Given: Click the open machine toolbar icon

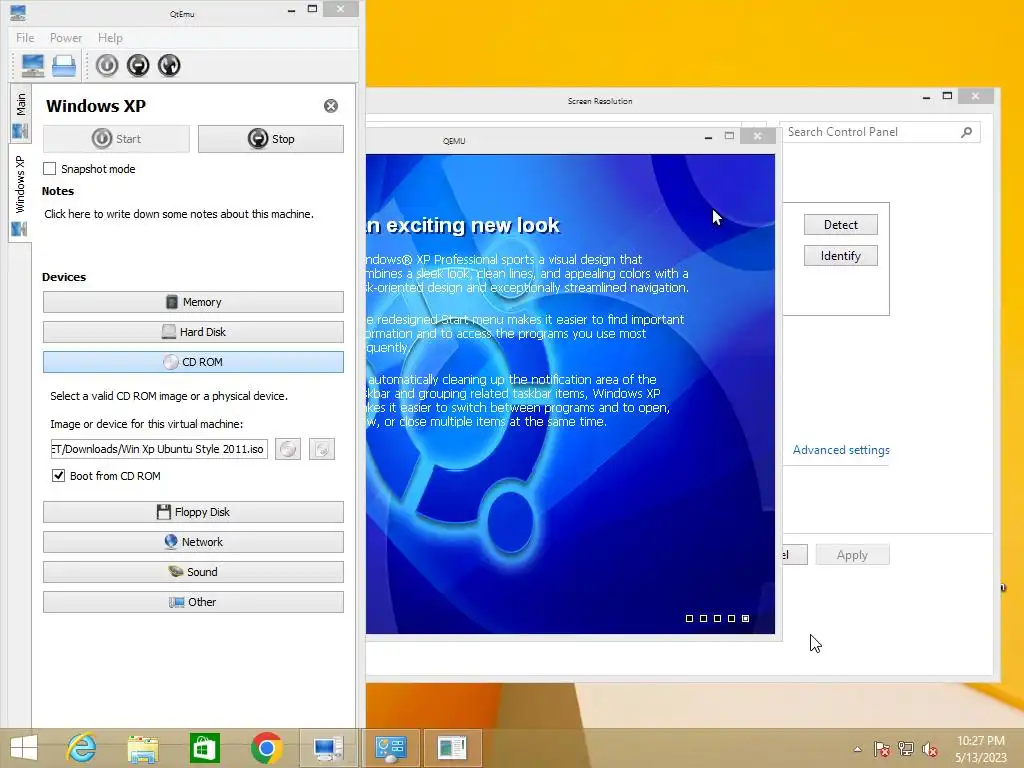Looking at the screenshot, I should (x=64, y=65).
